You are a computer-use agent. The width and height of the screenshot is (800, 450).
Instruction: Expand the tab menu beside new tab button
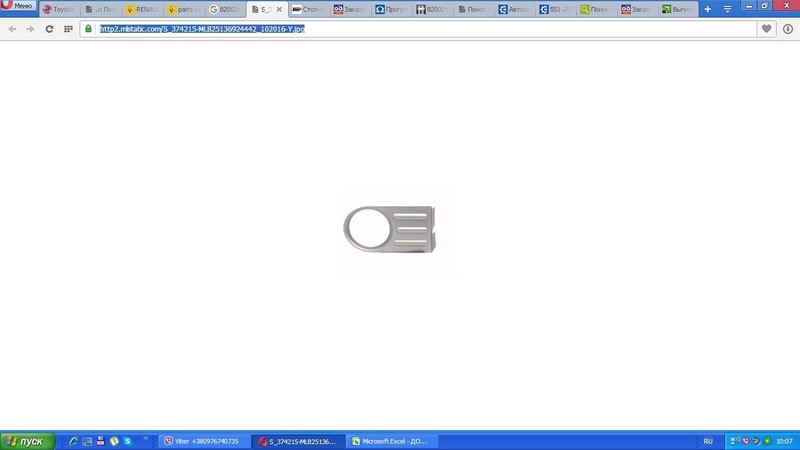pyautogui.click(x=727, y=9)
